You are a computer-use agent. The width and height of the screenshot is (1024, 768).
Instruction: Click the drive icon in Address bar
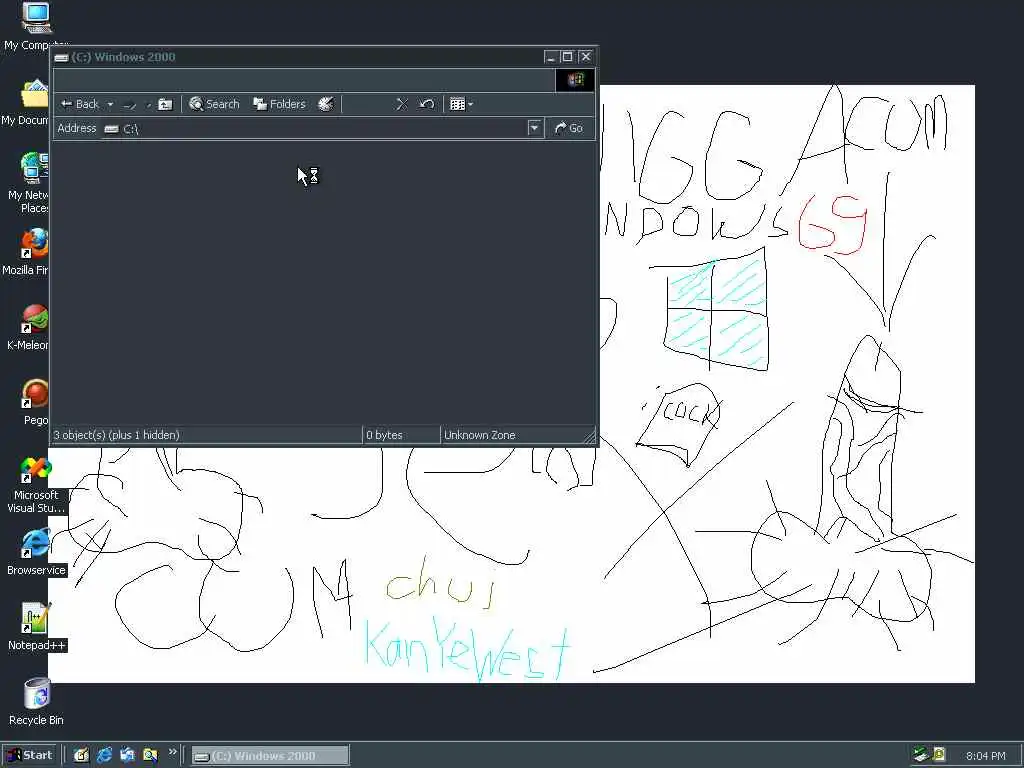pos(112,129)
